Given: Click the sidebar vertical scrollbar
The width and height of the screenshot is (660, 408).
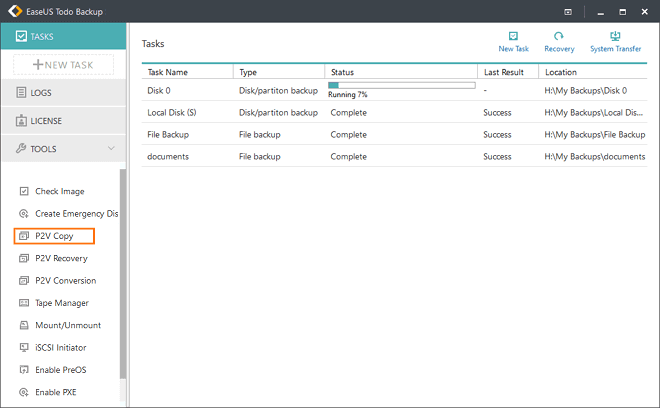Looking at the screenshot, I should pos(123,270).
